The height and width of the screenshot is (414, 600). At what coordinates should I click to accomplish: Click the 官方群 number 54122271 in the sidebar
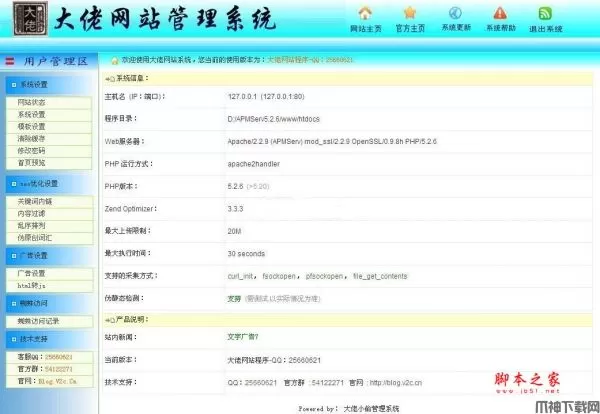pyautogui.click(x=59, y=369)
